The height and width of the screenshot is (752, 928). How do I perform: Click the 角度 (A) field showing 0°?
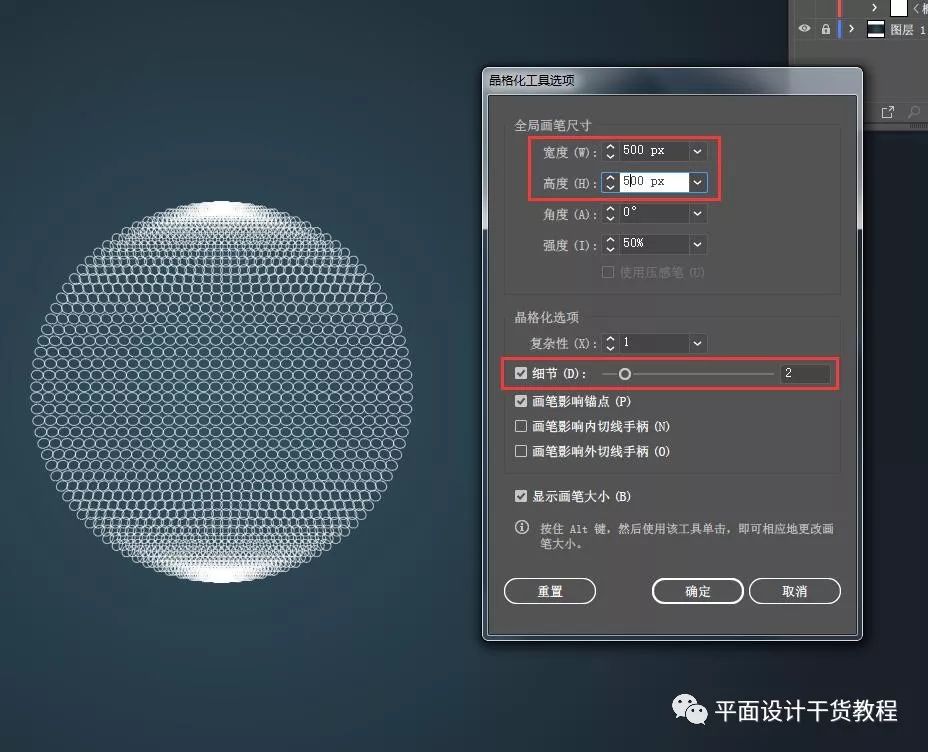click(655, 213)
